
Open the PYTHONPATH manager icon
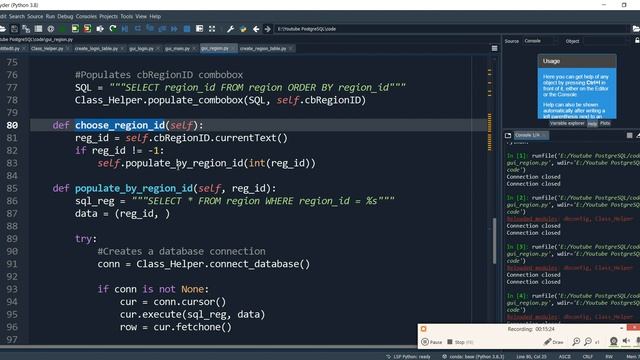243,29
